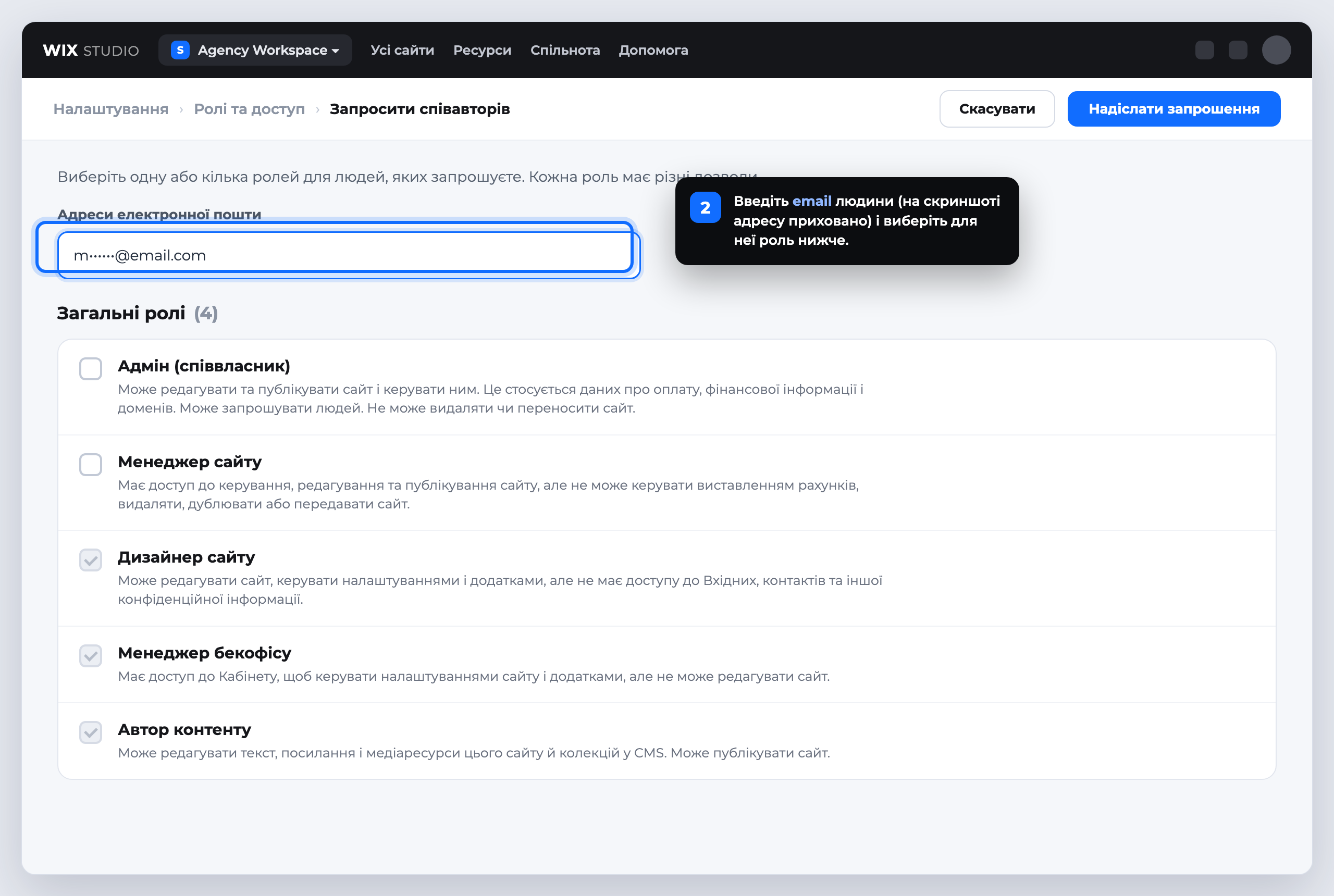Open the round user avatar menu
Screen dimensions: 1334x896
tap(1276, 51)
